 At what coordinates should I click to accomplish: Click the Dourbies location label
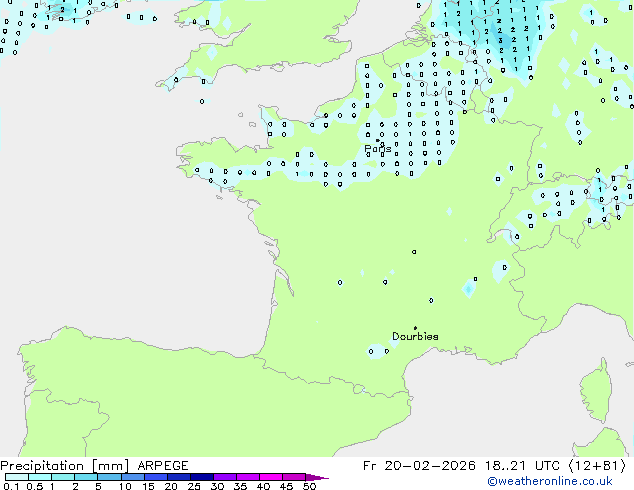[x=415, y=336]
